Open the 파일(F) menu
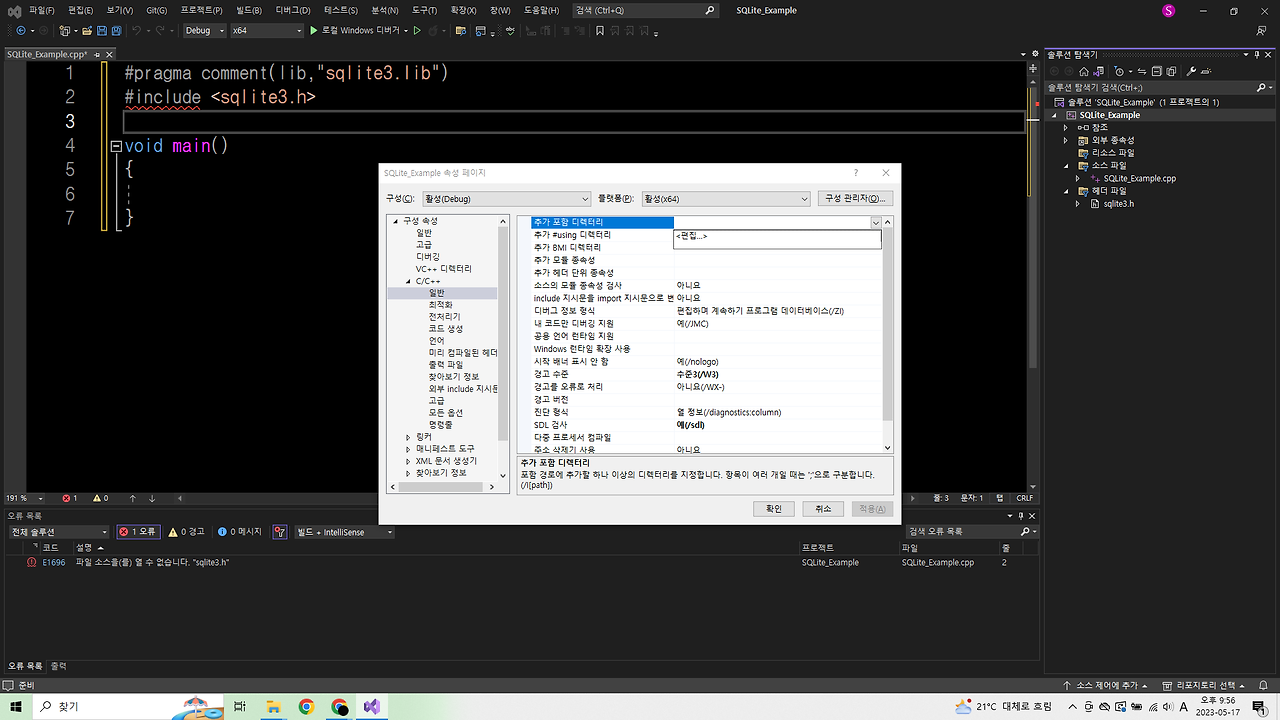The width and height of the screenshot is (1280, 720). tap(42, 10)
